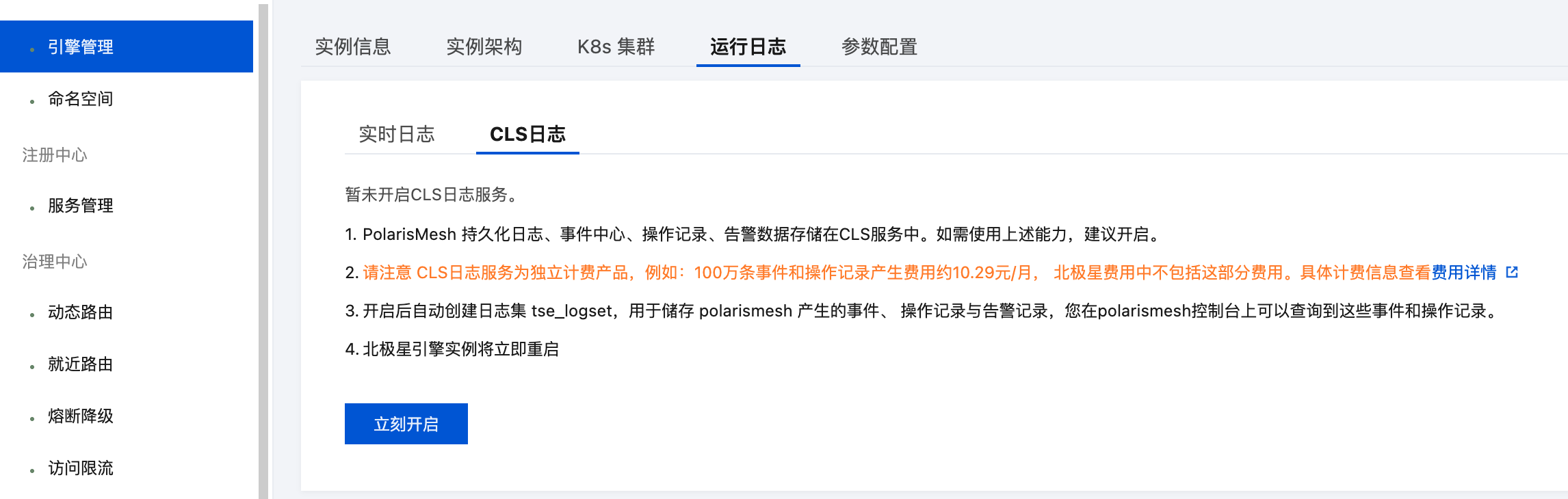Go to 命名空间 in the sidebar
This screenshot has width=1568, height=499.
[x=80, y=99]
